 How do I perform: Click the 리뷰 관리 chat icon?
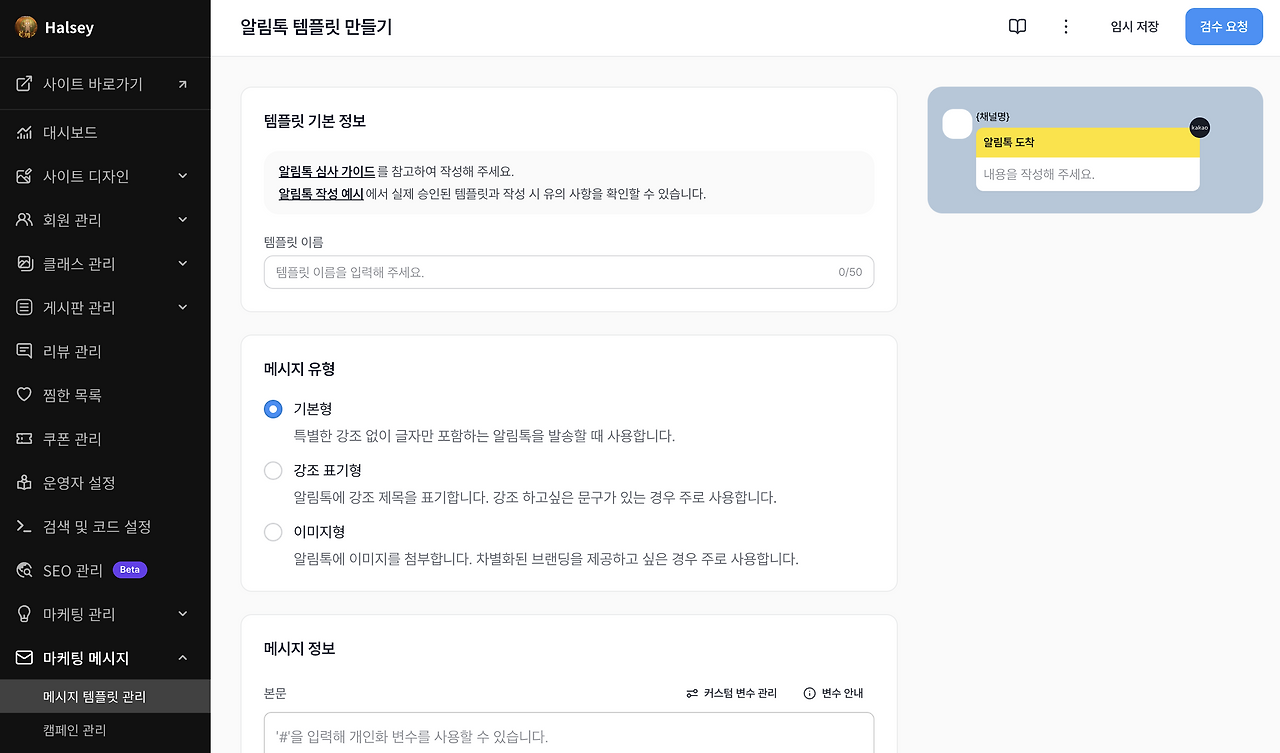(24, 351)
